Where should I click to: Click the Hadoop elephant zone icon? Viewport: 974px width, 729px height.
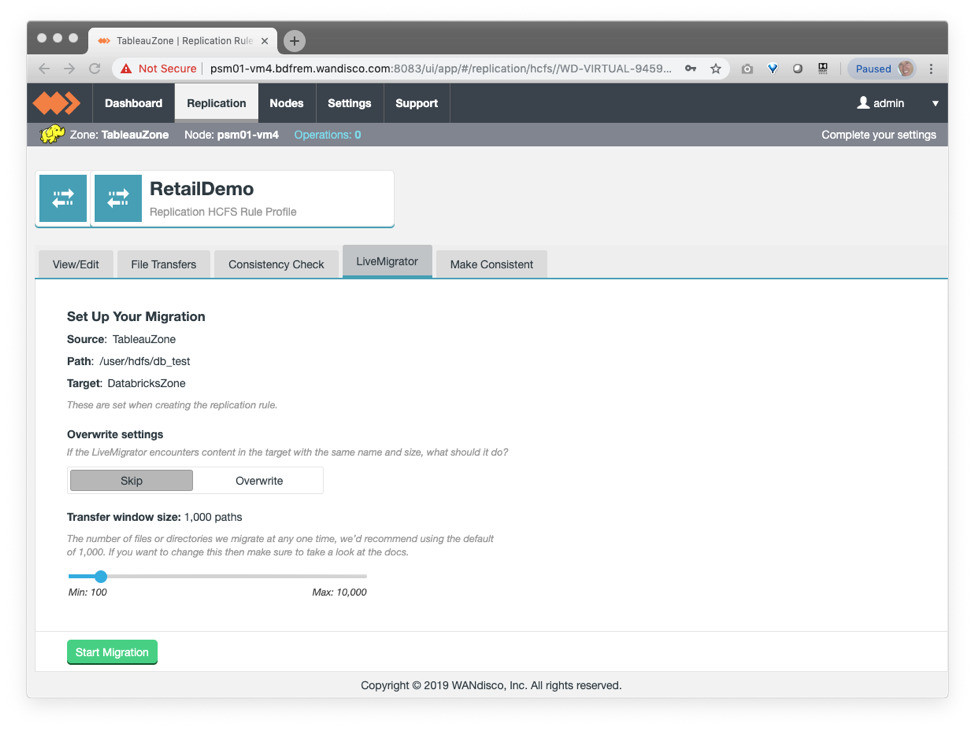52,135
